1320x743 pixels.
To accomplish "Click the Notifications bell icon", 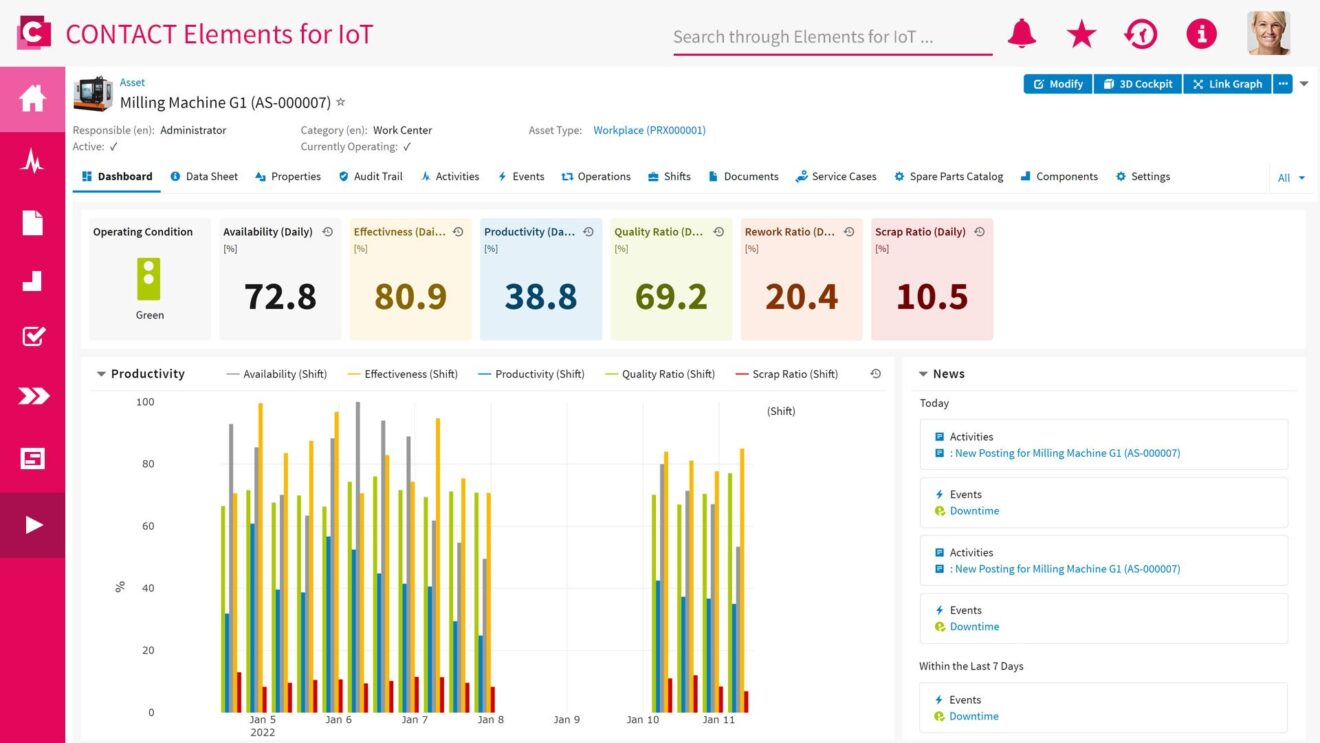I will (x=1021, y=33).
